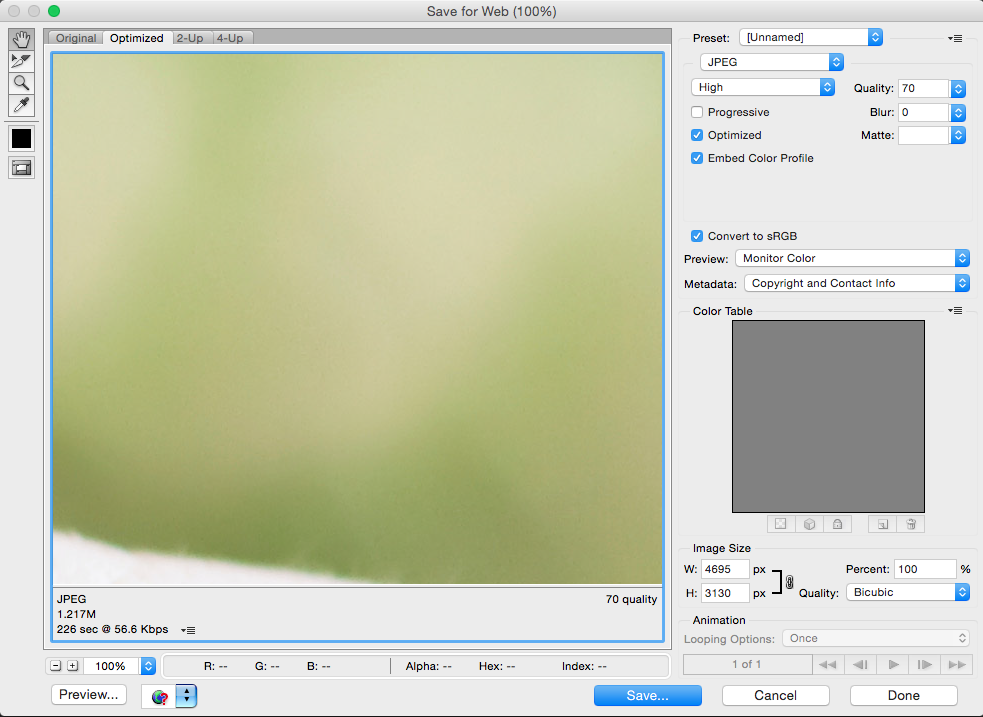Open the preview info flyout menu
983x717 pixels.
(188, 630)
